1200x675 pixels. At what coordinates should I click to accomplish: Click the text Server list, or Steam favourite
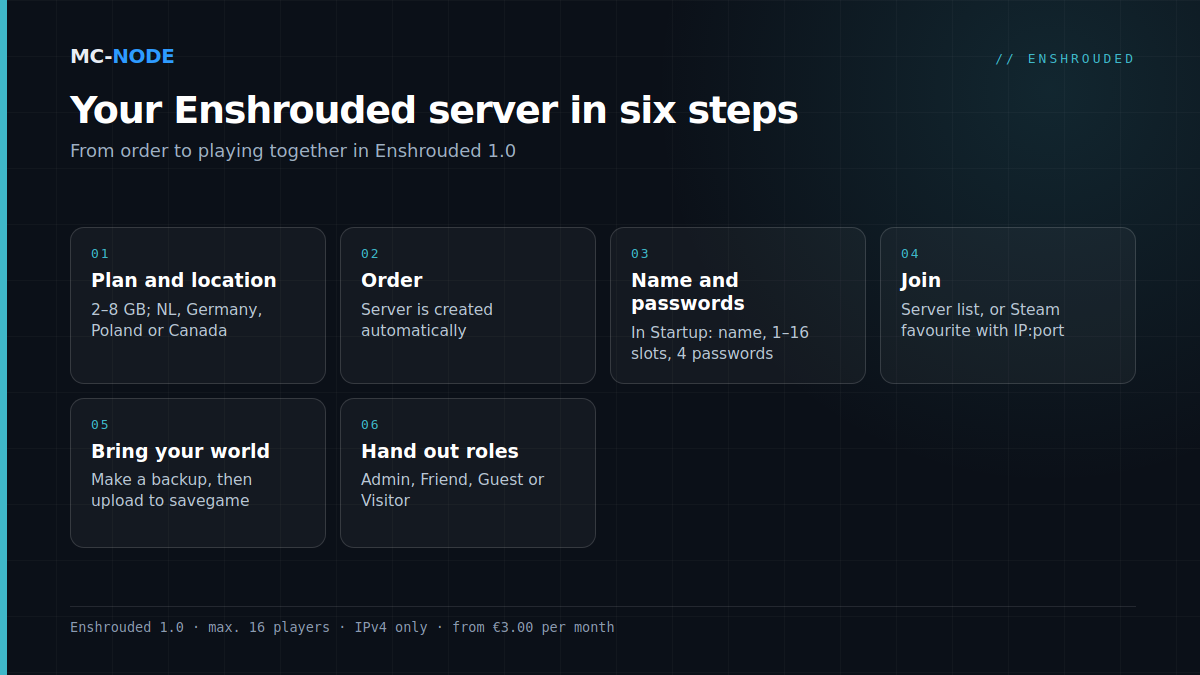point(982,320)
